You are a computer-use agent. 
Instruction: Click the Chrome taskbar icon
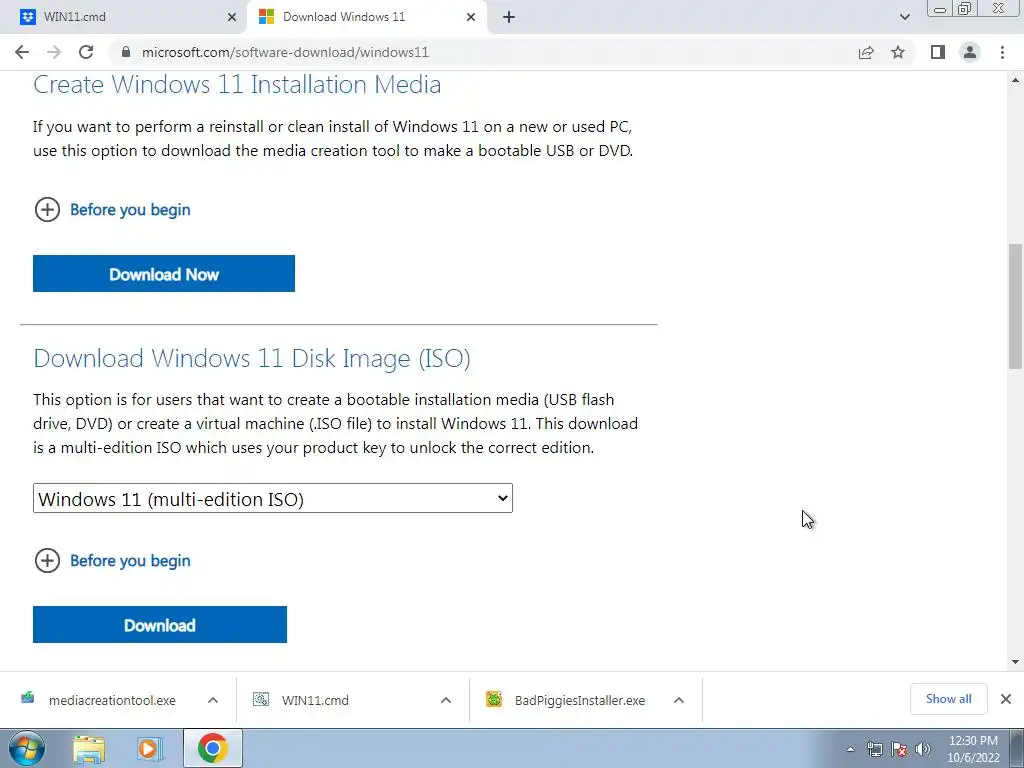212,748
